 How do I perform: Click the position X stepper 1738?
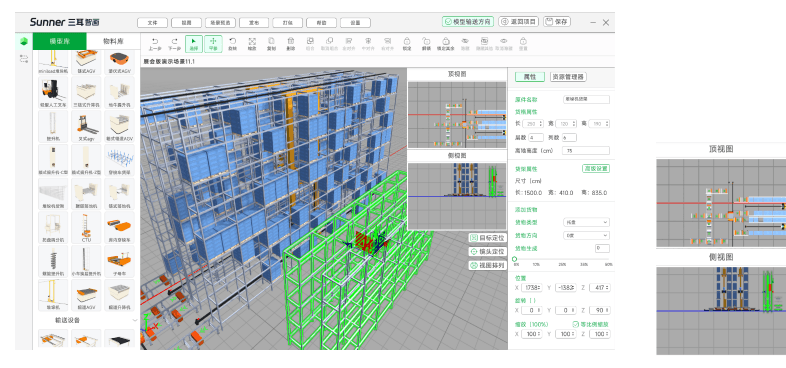pos(532,288)
